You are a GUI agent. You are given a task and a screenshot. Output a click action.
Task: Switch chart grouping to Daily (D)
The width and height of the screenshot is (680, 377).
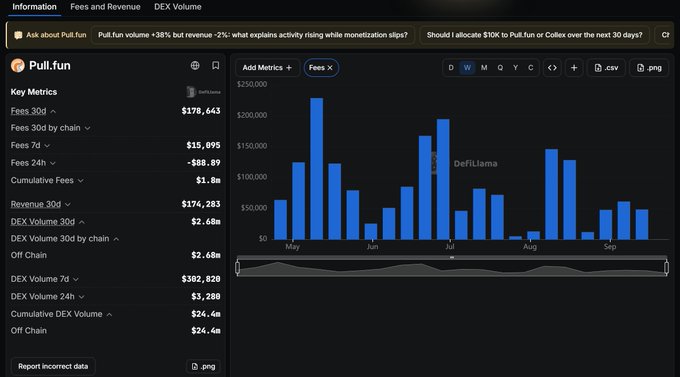pyautogui.click(x=451, y=68)
